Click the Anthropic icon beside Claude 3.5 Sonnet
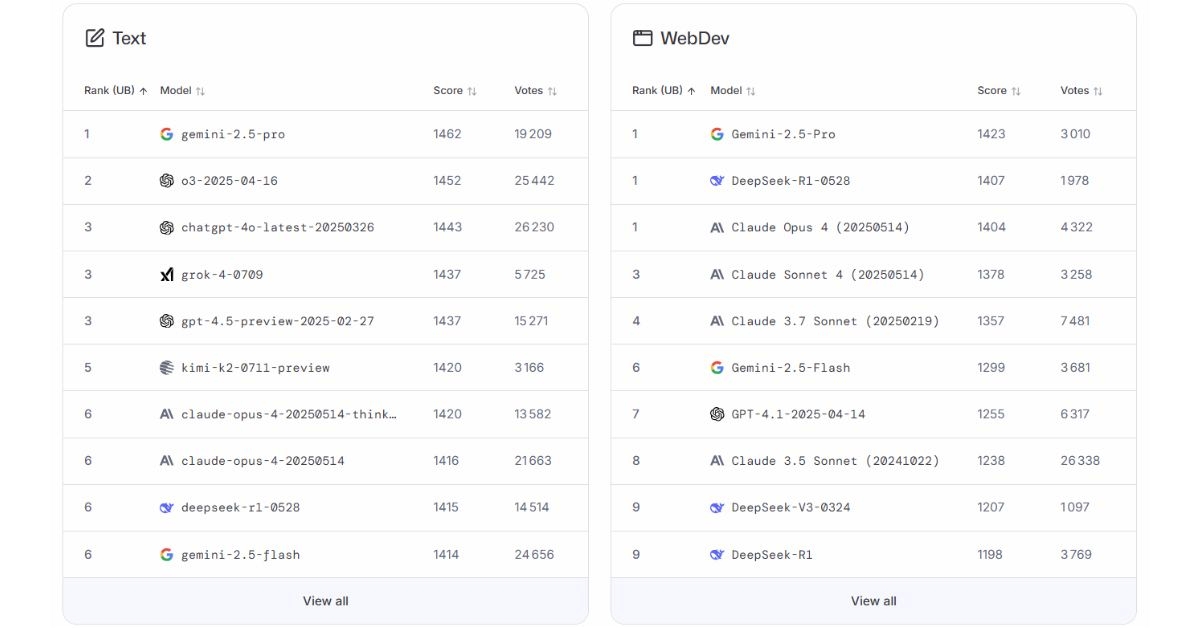The height and width of the screenshot is (628, 1200). point(717,461)
